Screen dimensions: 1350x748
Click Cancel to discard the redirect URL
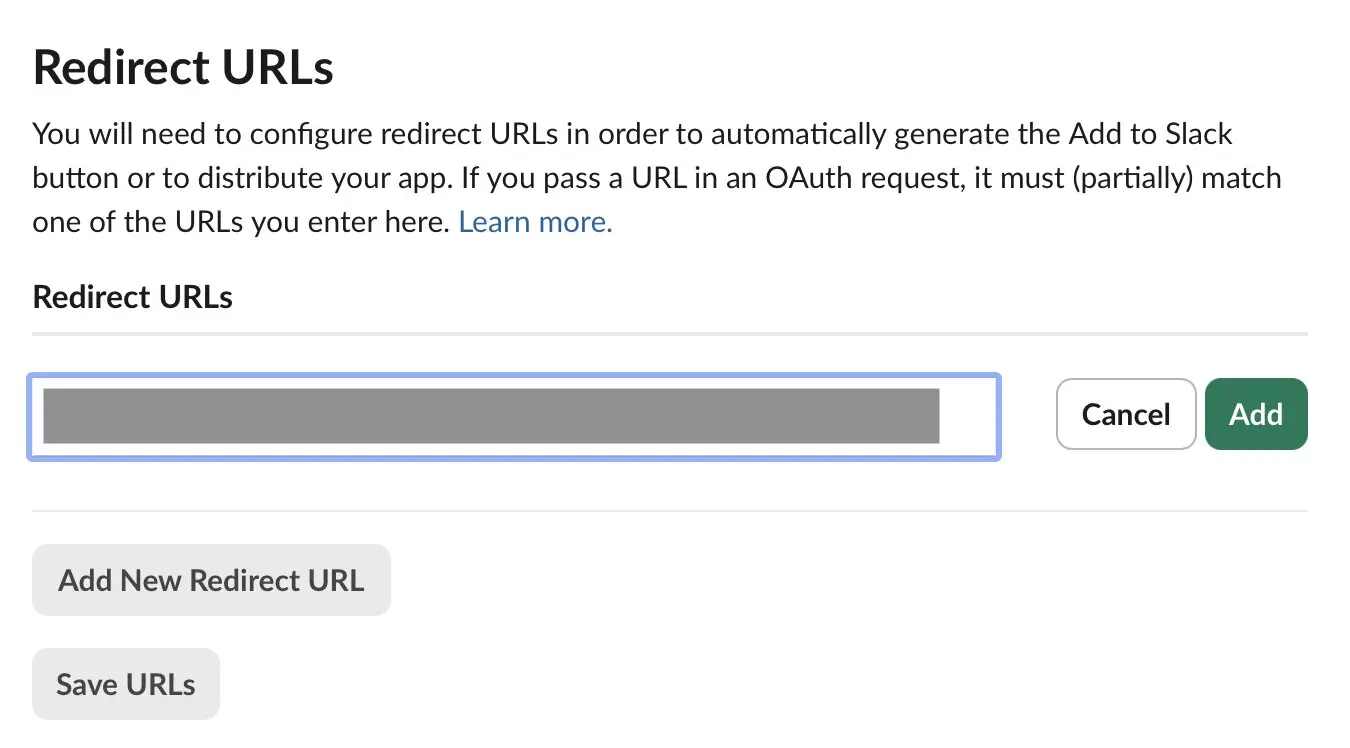[x=1125, y=414]
